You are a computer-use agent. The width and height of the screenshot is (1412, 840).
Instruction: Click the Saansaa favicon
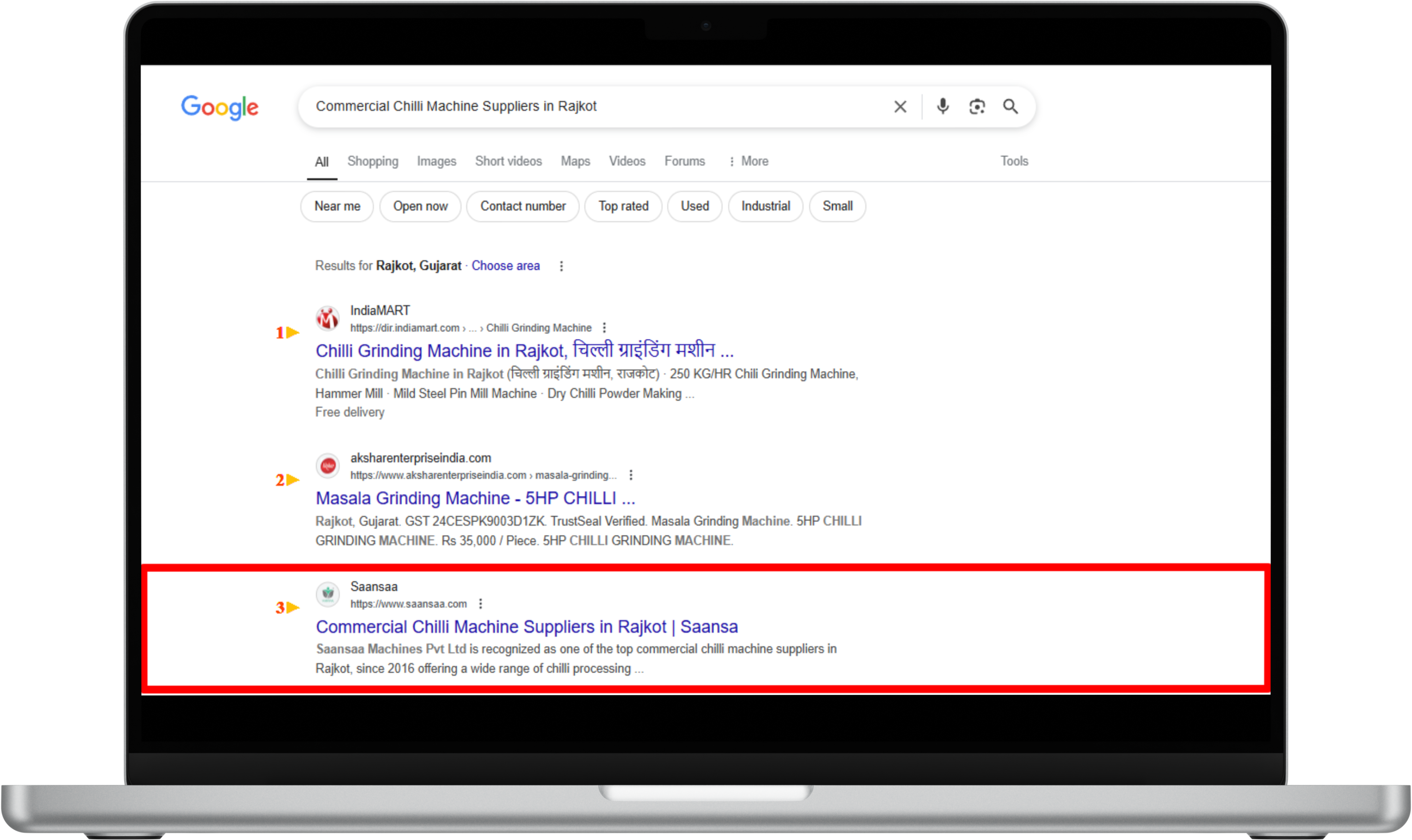(327, 594)
